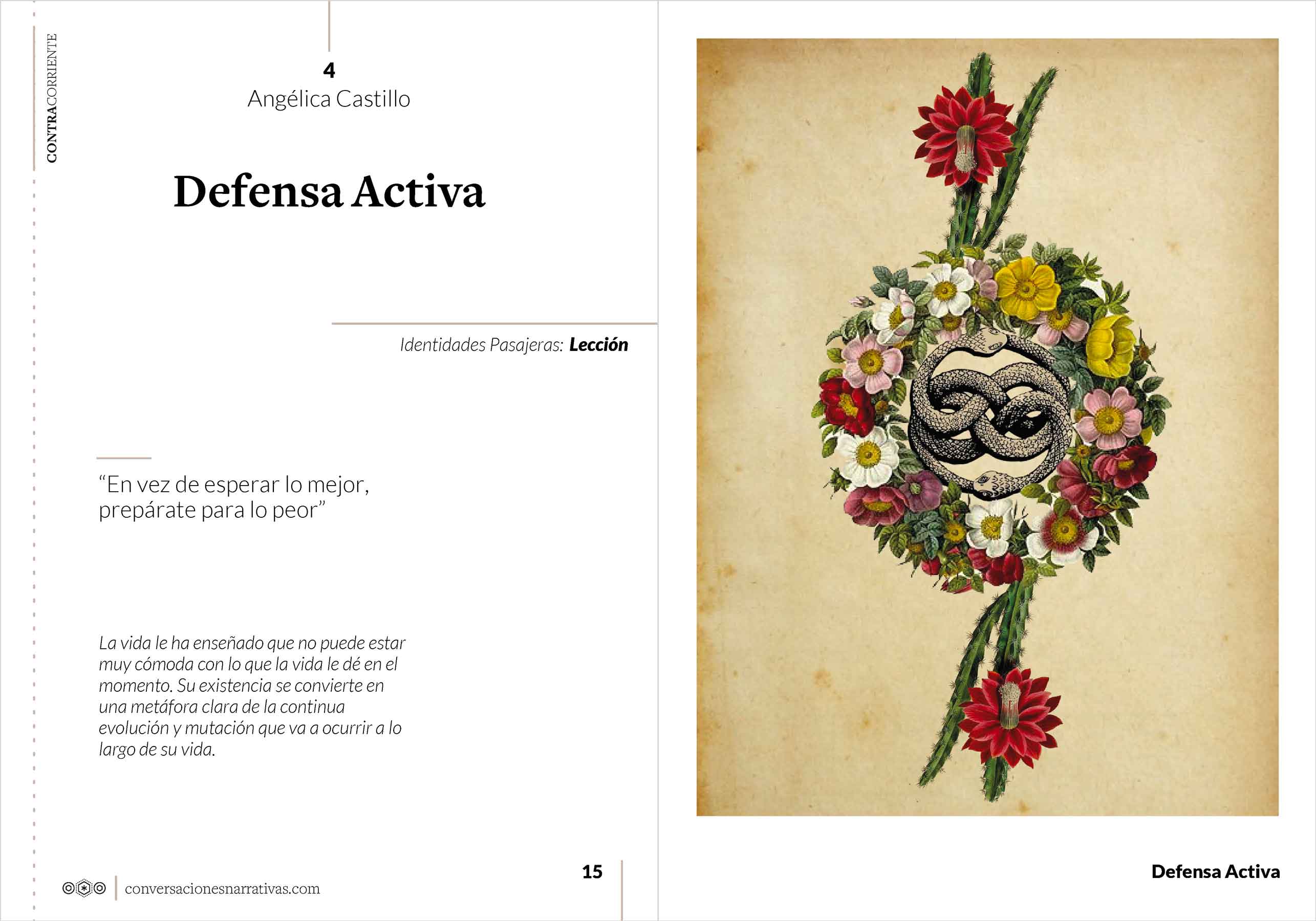Screen dimensions: 1316x921
Task: Click page number 15
Action: 592,872
